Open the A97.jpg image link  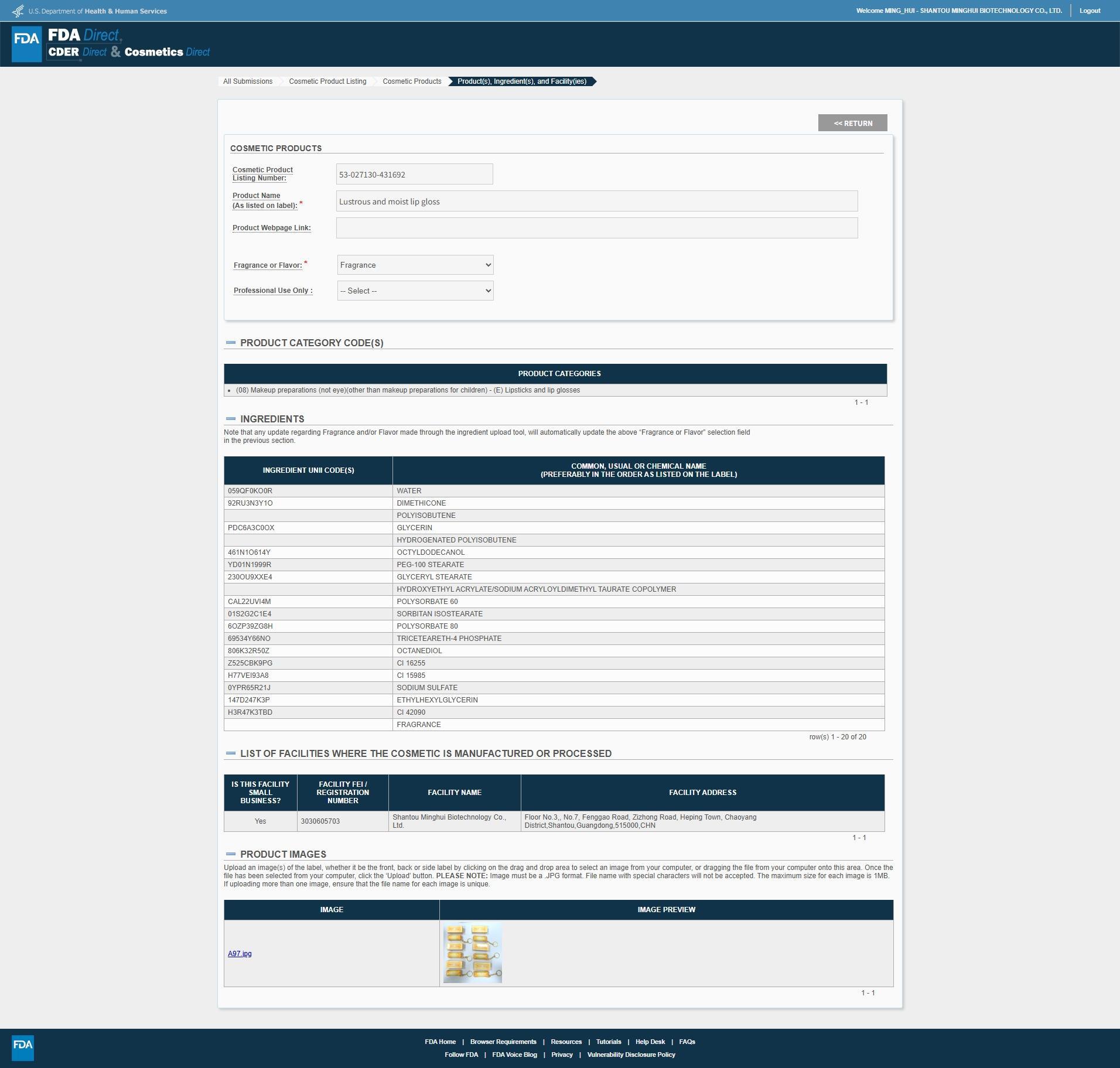tap(240, 954)
